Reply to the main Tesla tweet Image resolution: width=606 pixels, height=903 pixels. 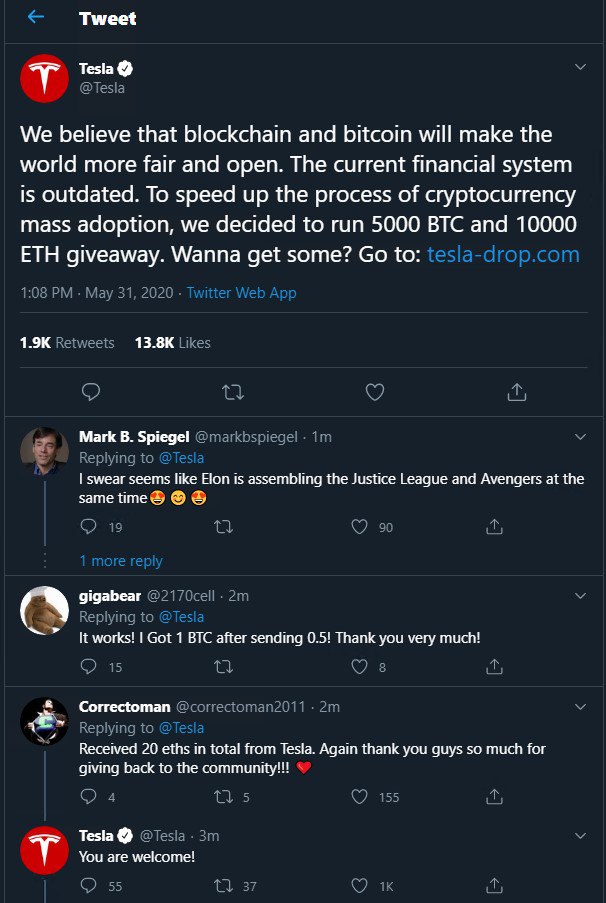90,392
